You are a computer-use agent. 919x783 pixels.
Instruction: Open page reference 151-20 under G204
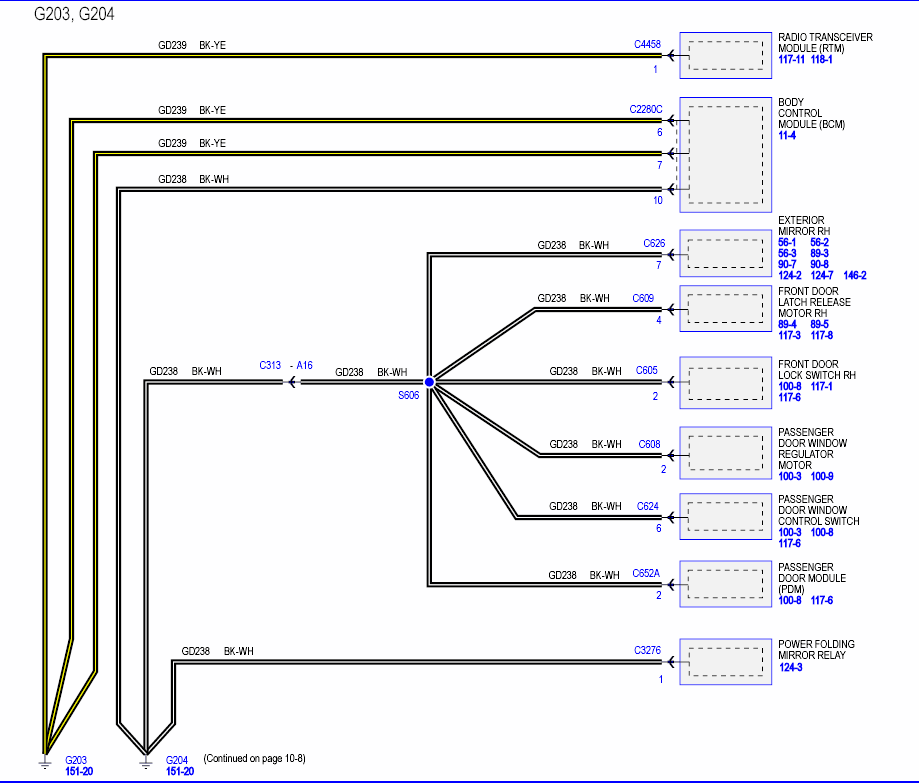[x=180, y=772]
